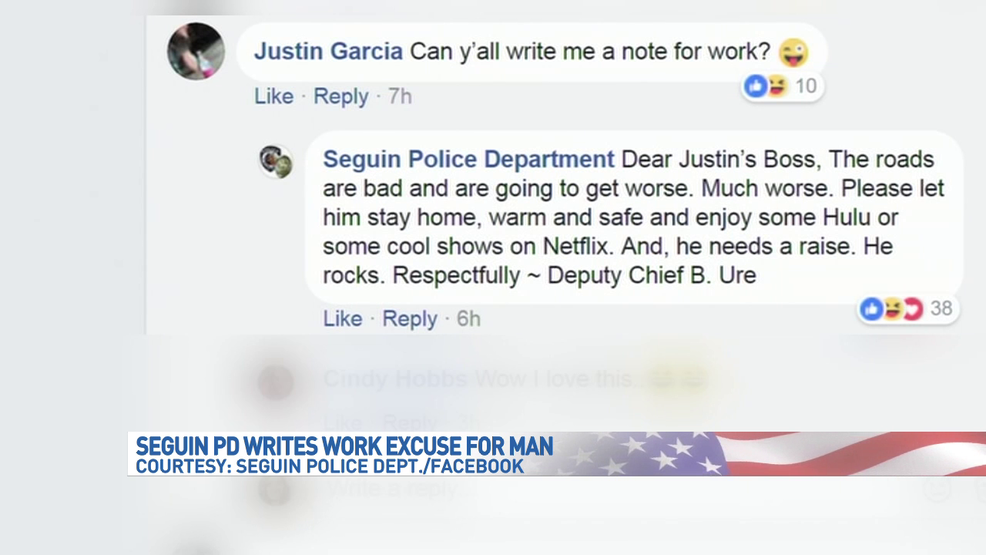This screenshot has height=555, width=986.
Task: Click the Justin Garcia name link
Action: [328, 52]
